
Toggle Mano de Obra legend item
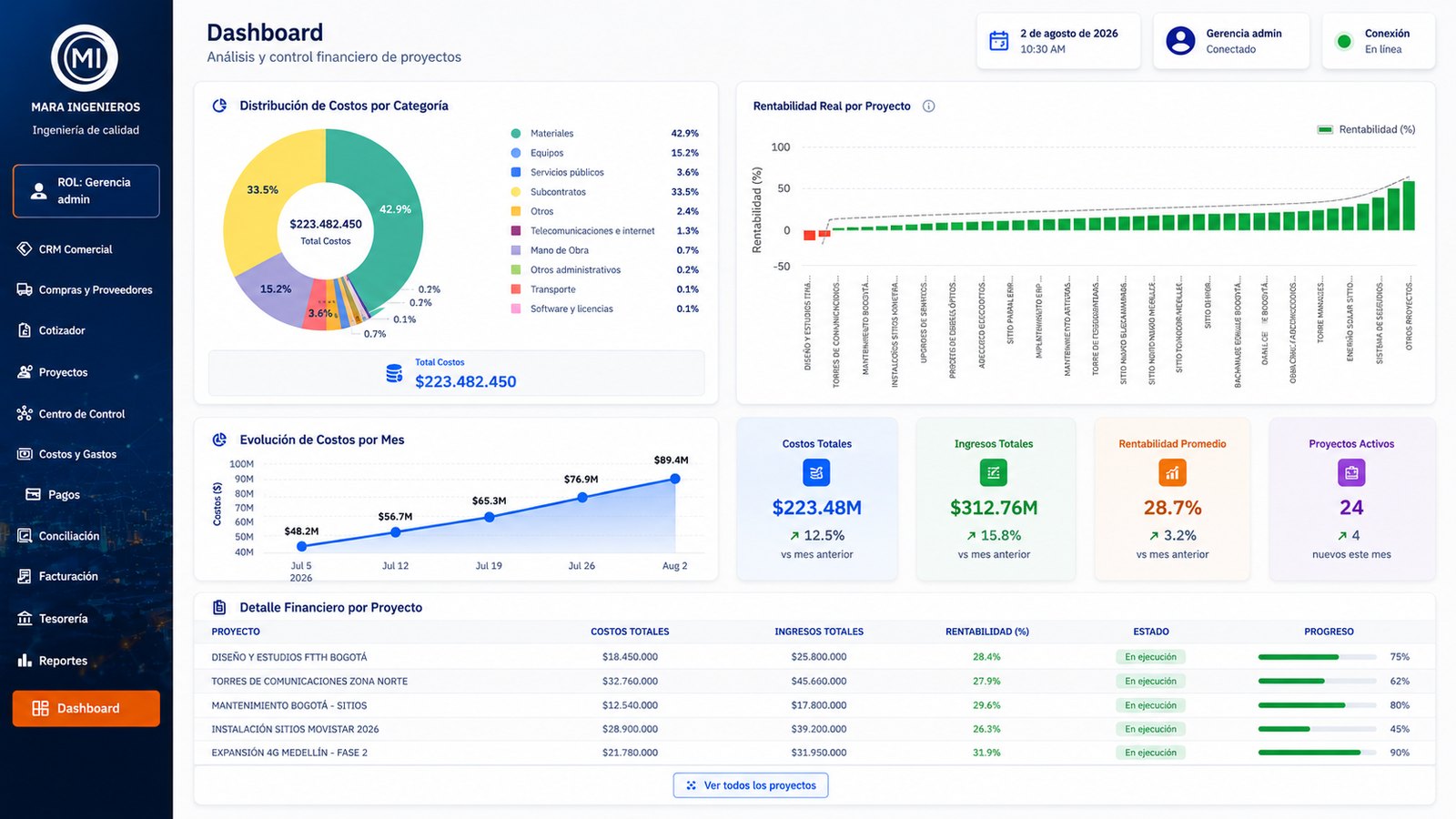[x=604, y=250]
